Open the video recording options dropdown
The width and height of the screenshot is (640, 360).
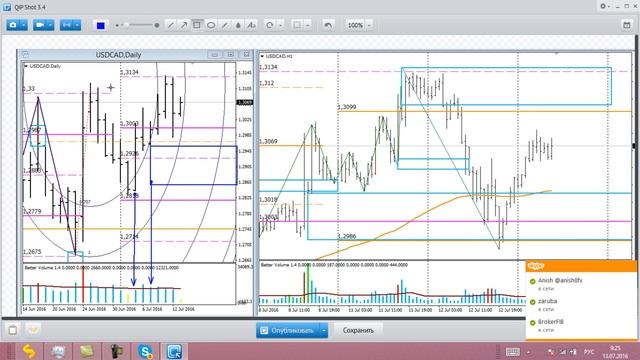coord(50,25)
